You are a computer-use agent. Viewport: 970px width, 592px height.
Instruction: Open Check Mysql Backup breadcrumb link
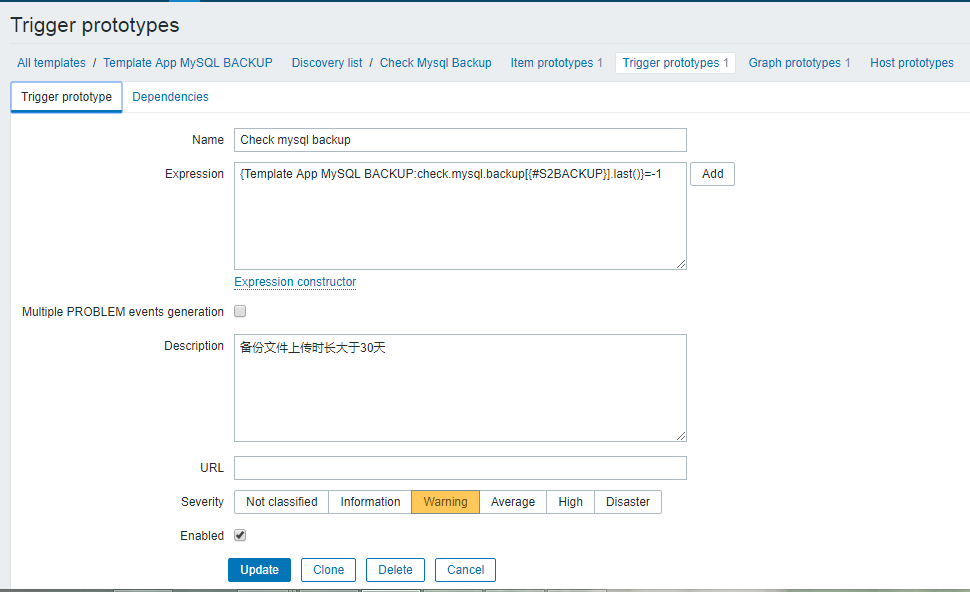[x=436, y=63]
